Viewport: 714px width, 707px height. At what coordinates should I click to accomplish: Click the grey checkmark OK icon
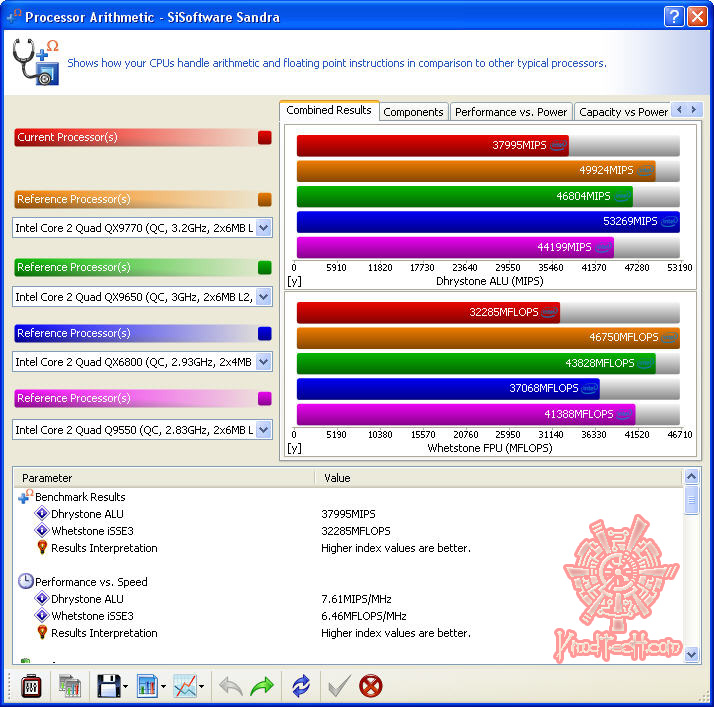pyautogui.click(x=339, y=686)
